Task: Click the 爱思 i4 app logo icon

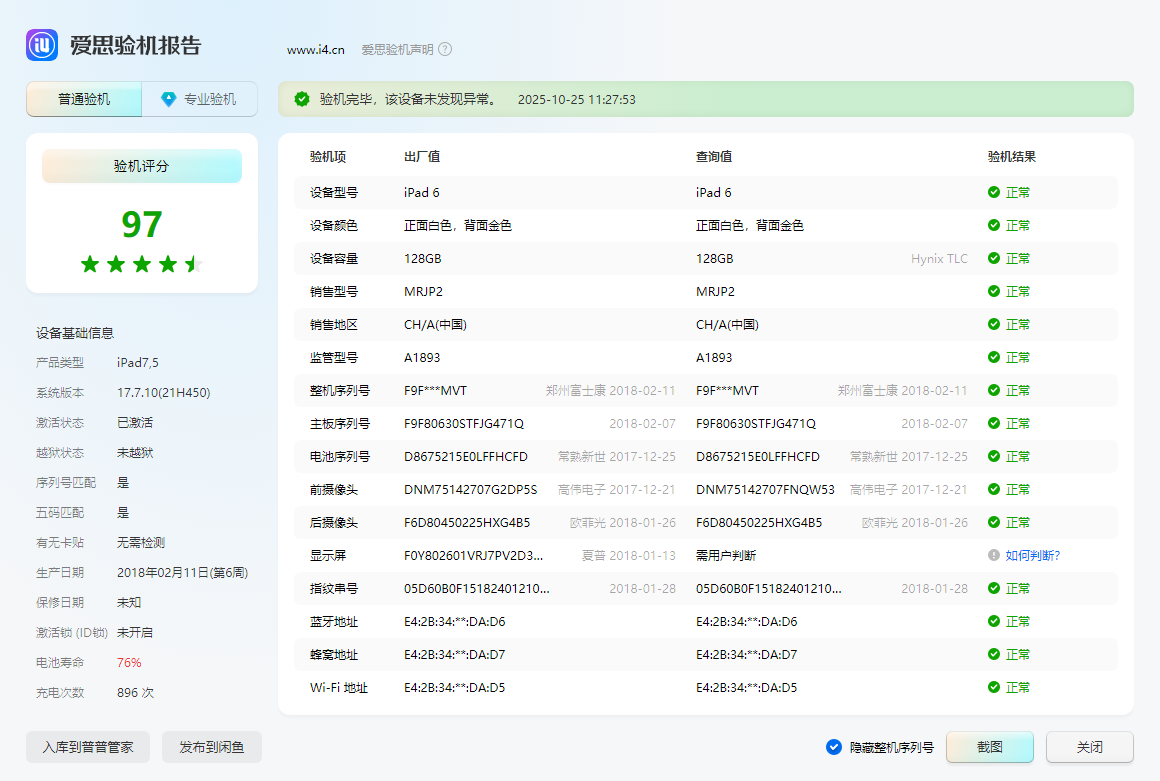Action: pos(43,45)
